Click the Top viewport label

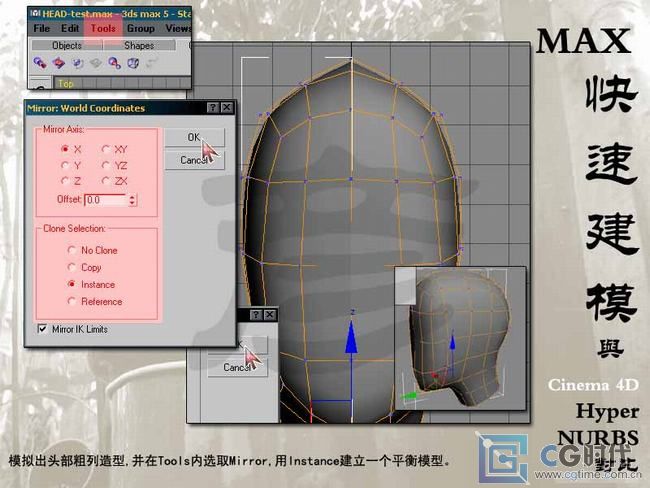(x=65, y=84)
